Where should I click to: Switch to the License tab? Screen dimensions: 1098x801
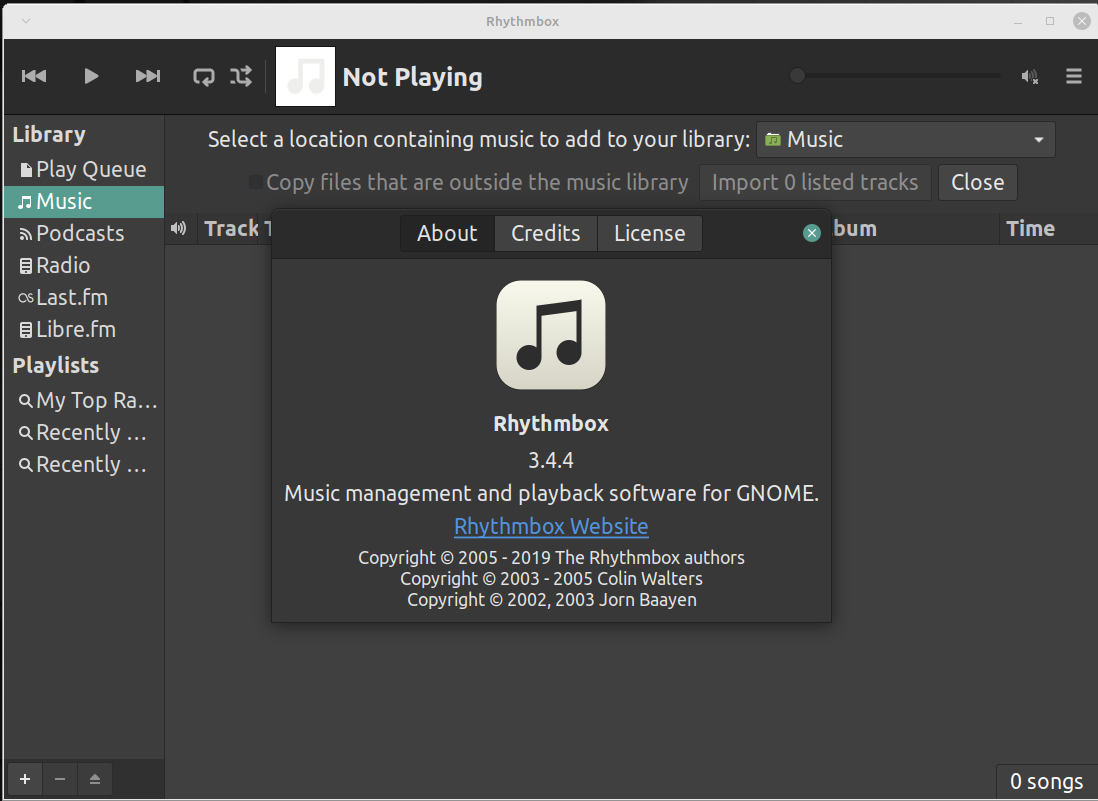[650, 233]
